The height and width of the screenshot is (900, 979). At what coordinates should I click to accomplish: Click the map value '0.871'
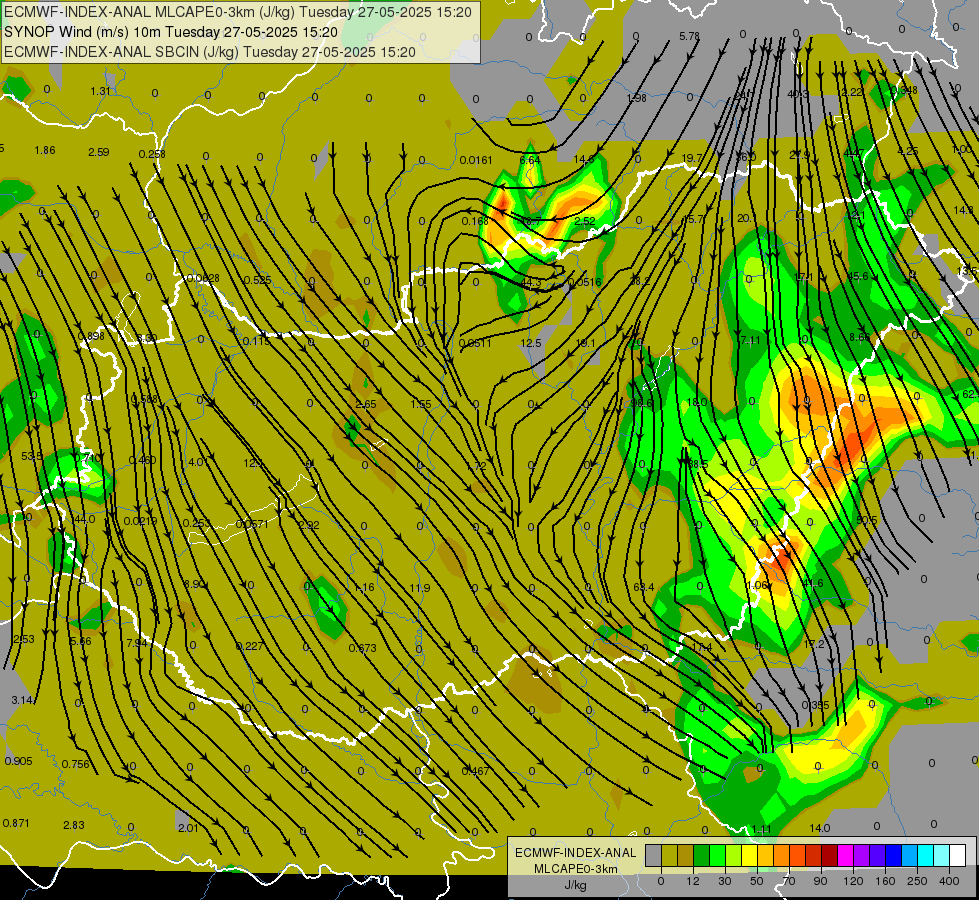point(16,823)
